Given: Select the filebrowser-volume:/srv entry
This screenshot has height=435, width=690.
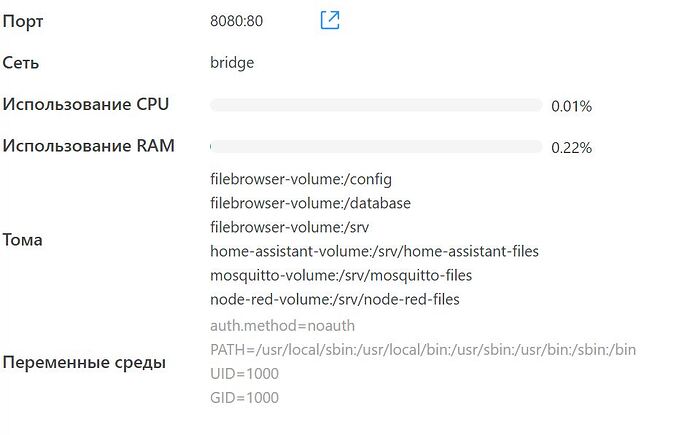Looking at the screenshot, I should click(x=290, y=227).
